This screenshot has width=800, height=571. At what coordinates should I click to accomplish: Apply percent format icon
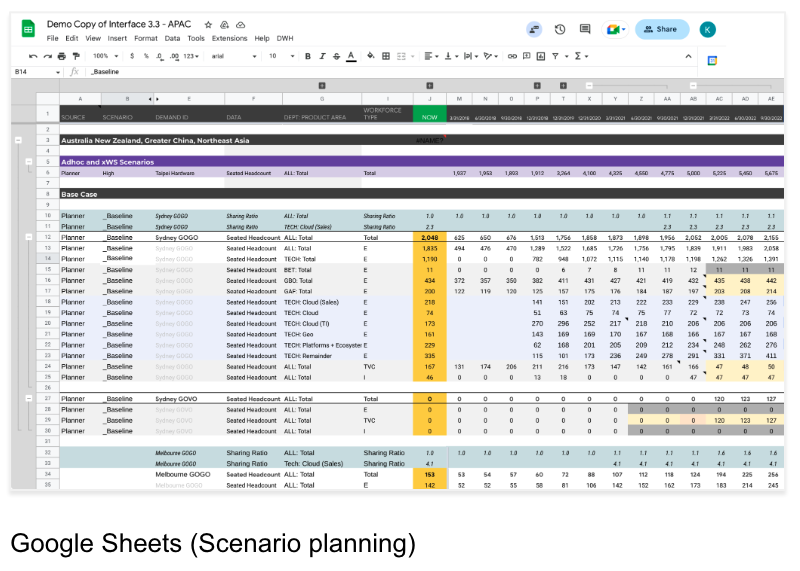click(x=146, y=56)
